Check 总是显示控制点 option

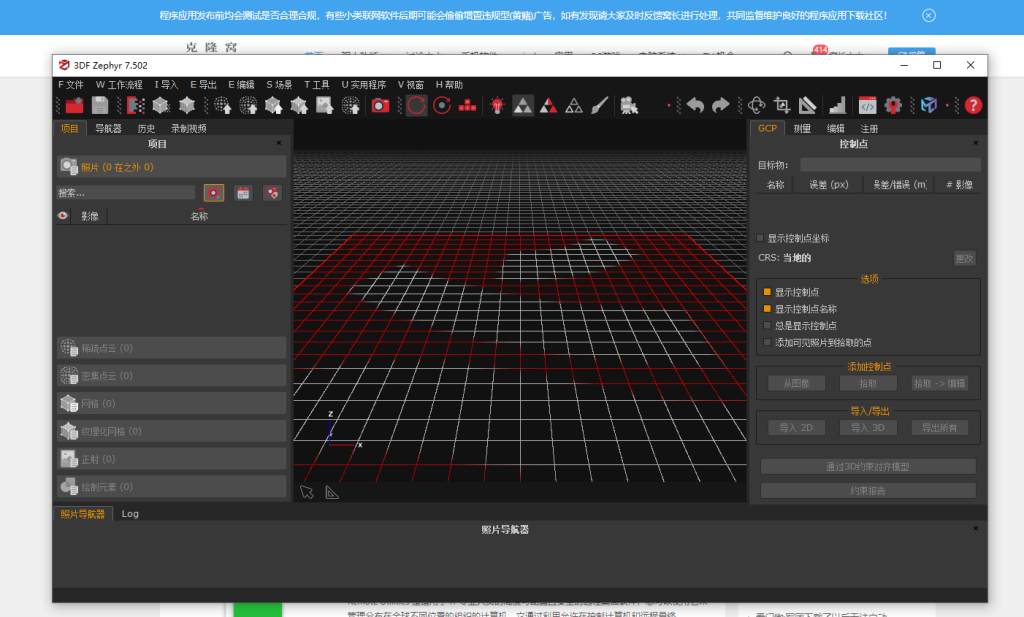[x=767, y=325]
